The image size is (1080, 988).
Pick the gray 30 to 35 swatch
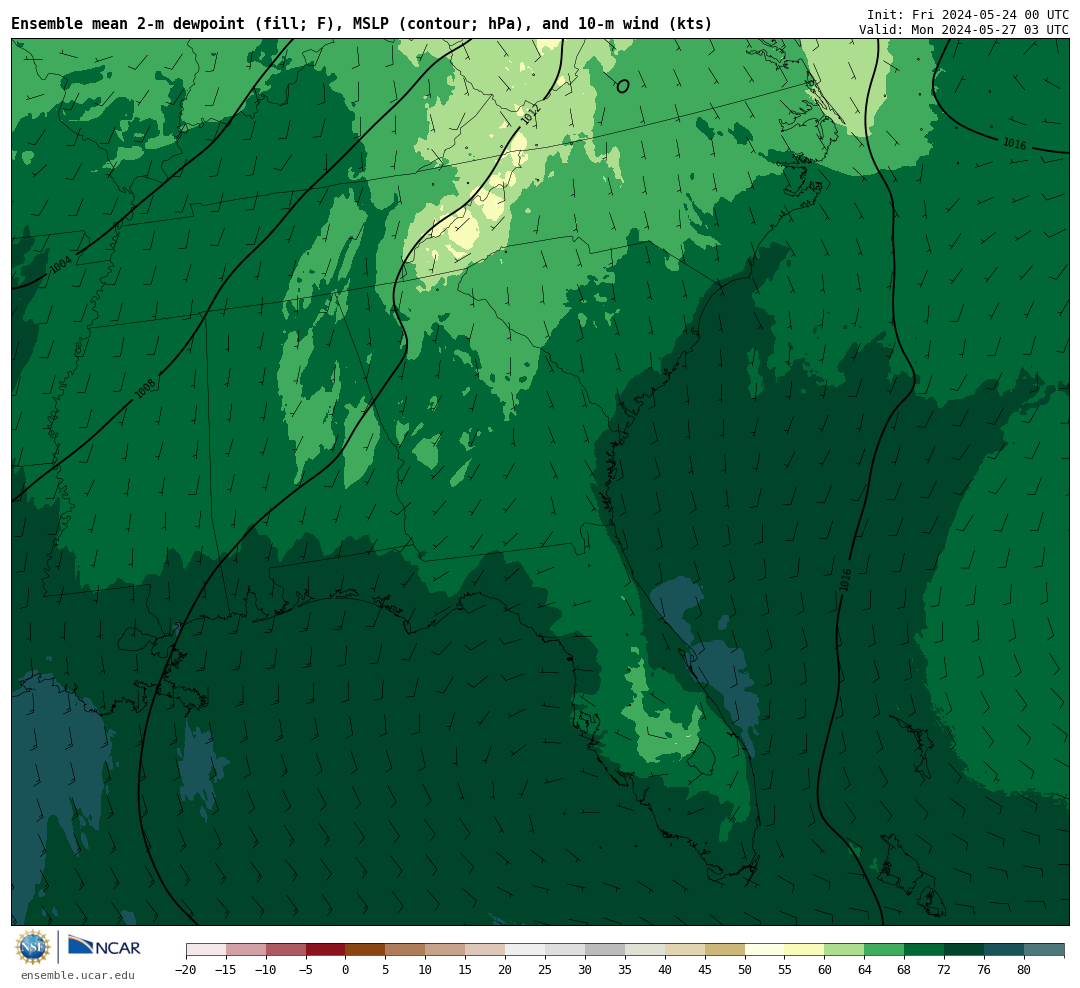[605, 950]
